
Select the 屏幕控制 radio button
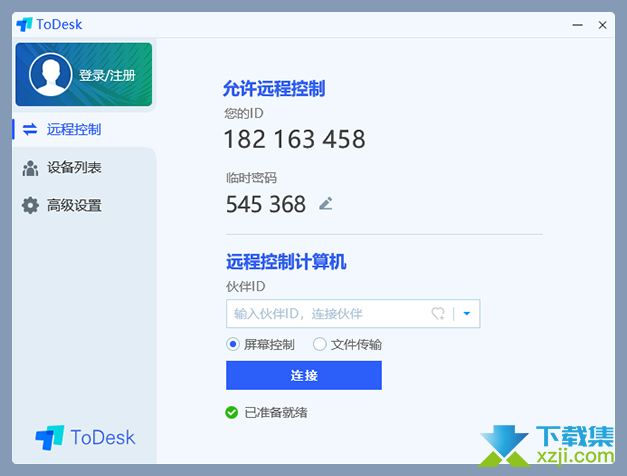pyautogui.click(x=233, y=344)
